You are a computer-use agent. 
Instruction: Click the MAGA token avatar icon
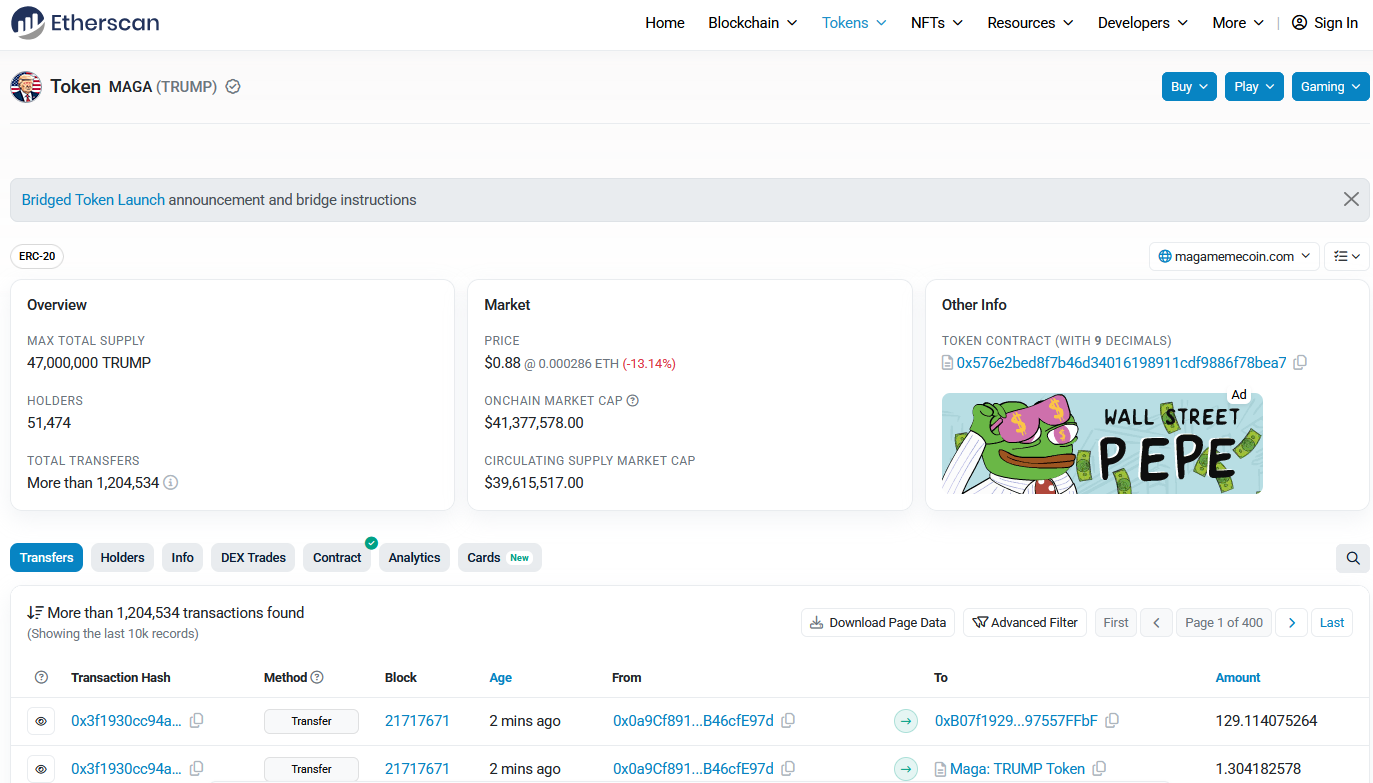click(26, 87)
